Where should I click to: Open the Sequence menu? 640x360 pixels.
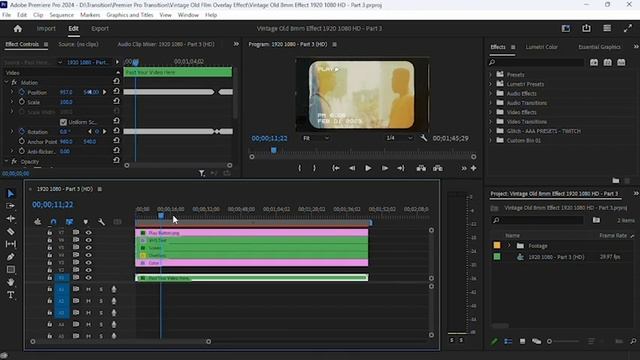tap(62, 15)
